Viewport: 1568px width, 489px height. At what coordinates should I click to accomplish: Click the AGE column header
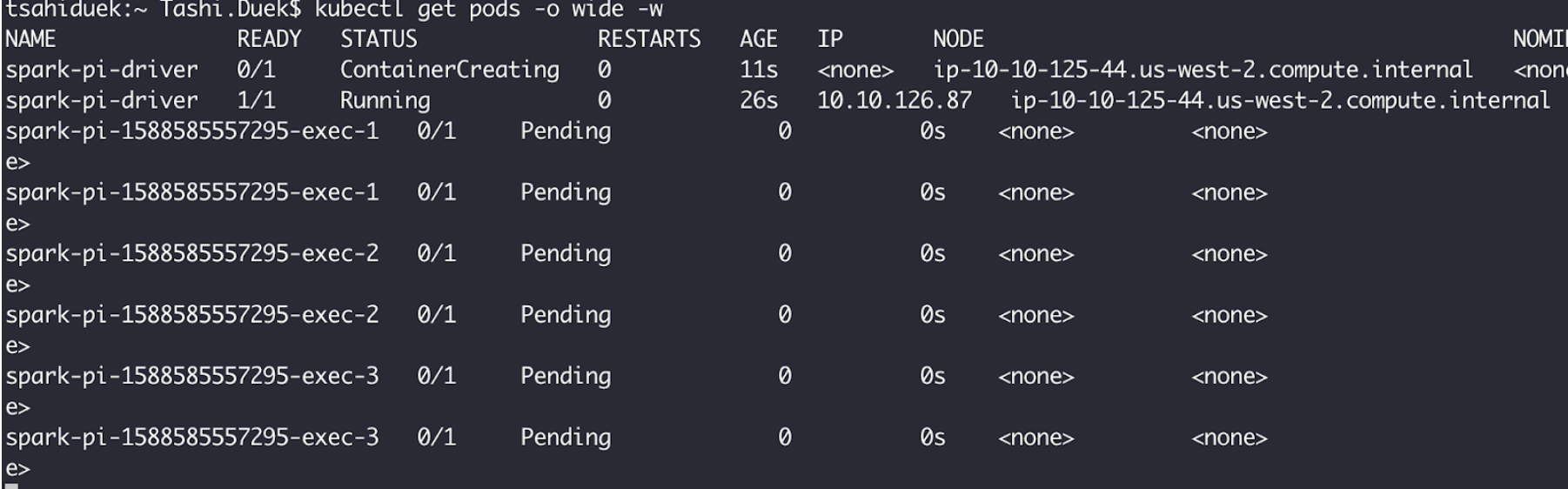[x=759, y=39]
